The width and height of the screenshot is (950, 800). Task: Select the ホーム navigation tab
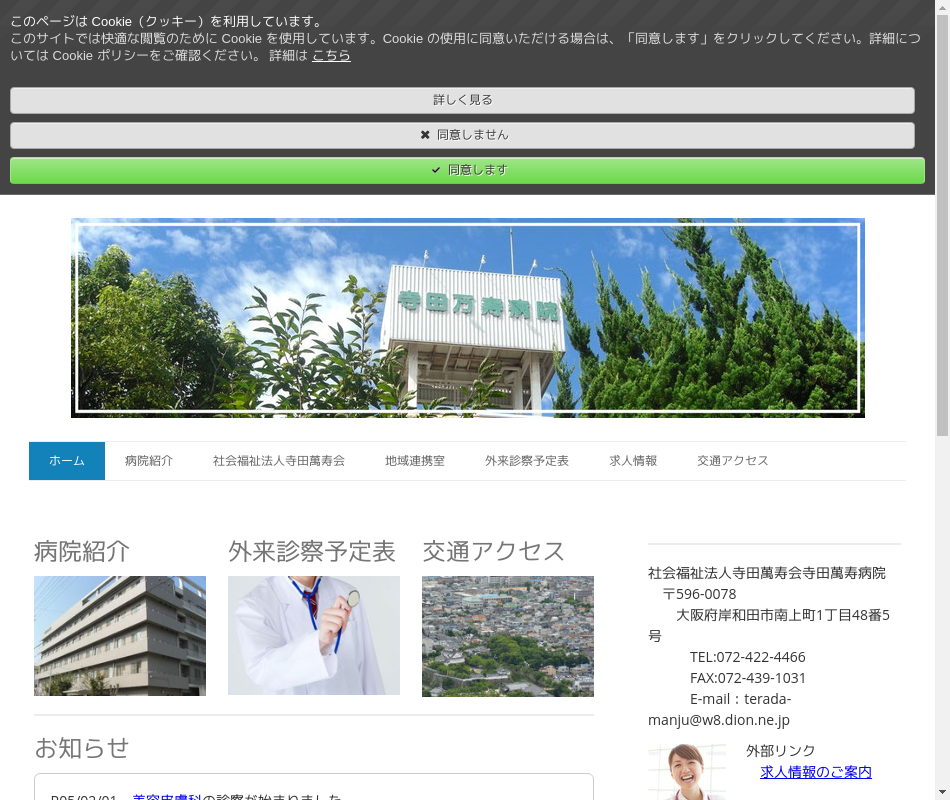(x=67, y=461)
